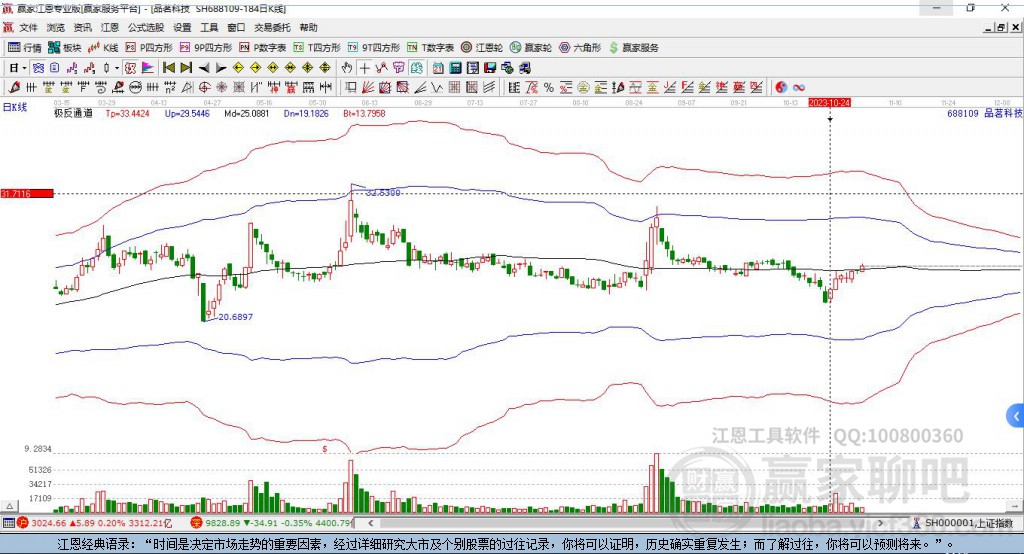Open the 帮助 menu
The image size is (1024, 554).
coord(308,27)
